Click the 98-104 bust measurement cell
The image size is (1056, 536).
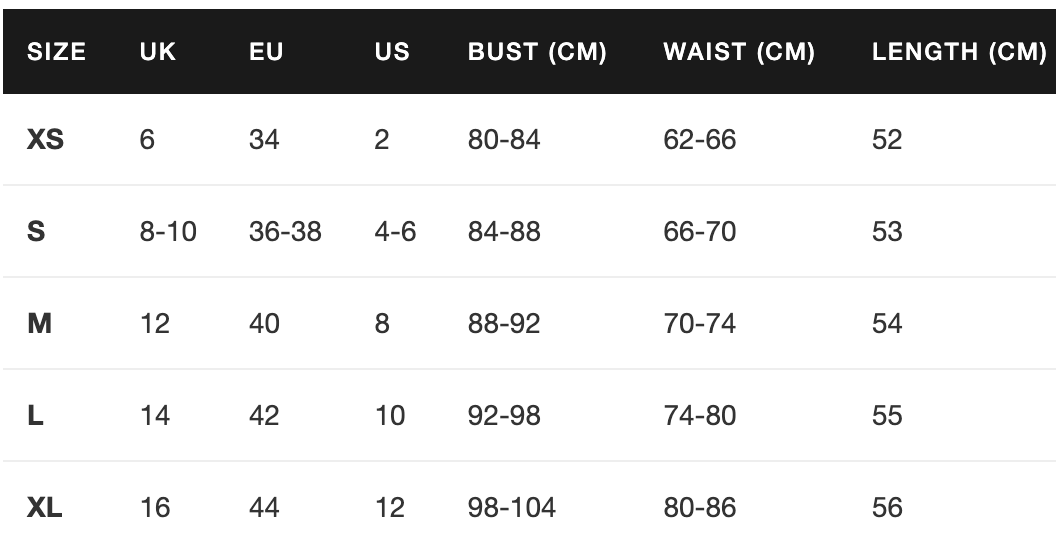(512, 508)
